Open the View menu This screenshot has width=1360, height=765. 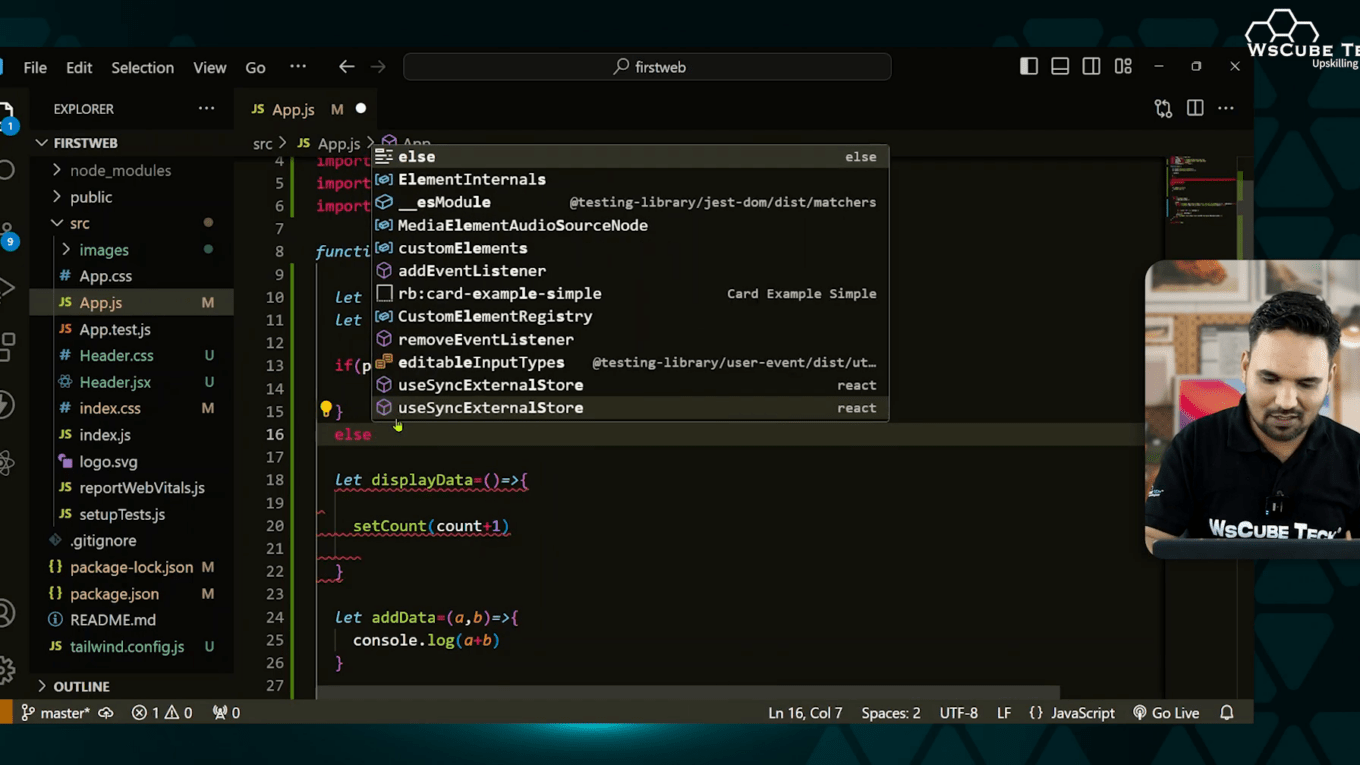click(x=209, y=68)
